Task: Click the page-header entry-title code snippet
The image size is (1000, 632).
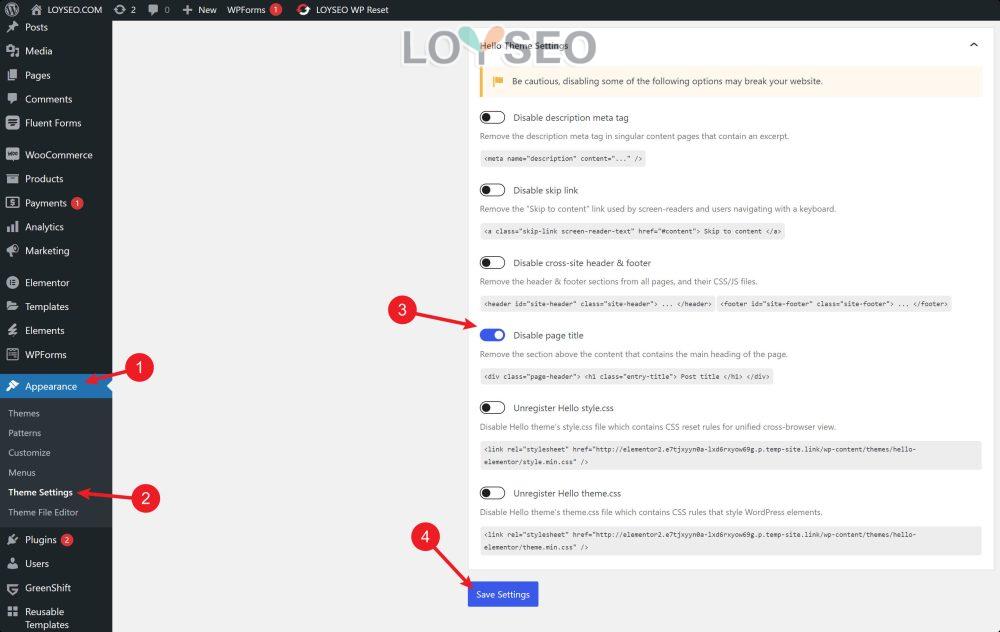Action: 626,377
